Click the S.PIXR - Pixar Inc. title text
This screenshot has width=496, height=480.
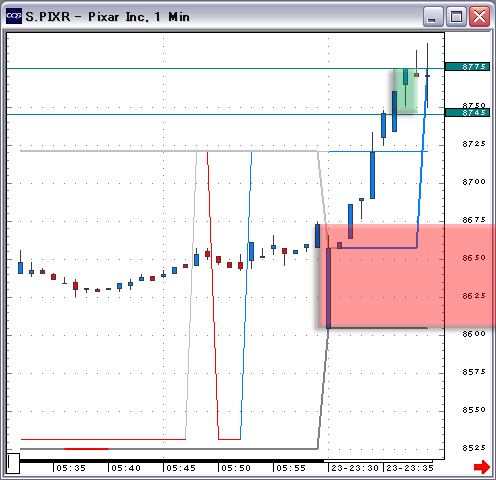pyautogui.click(x=107, y=17)
